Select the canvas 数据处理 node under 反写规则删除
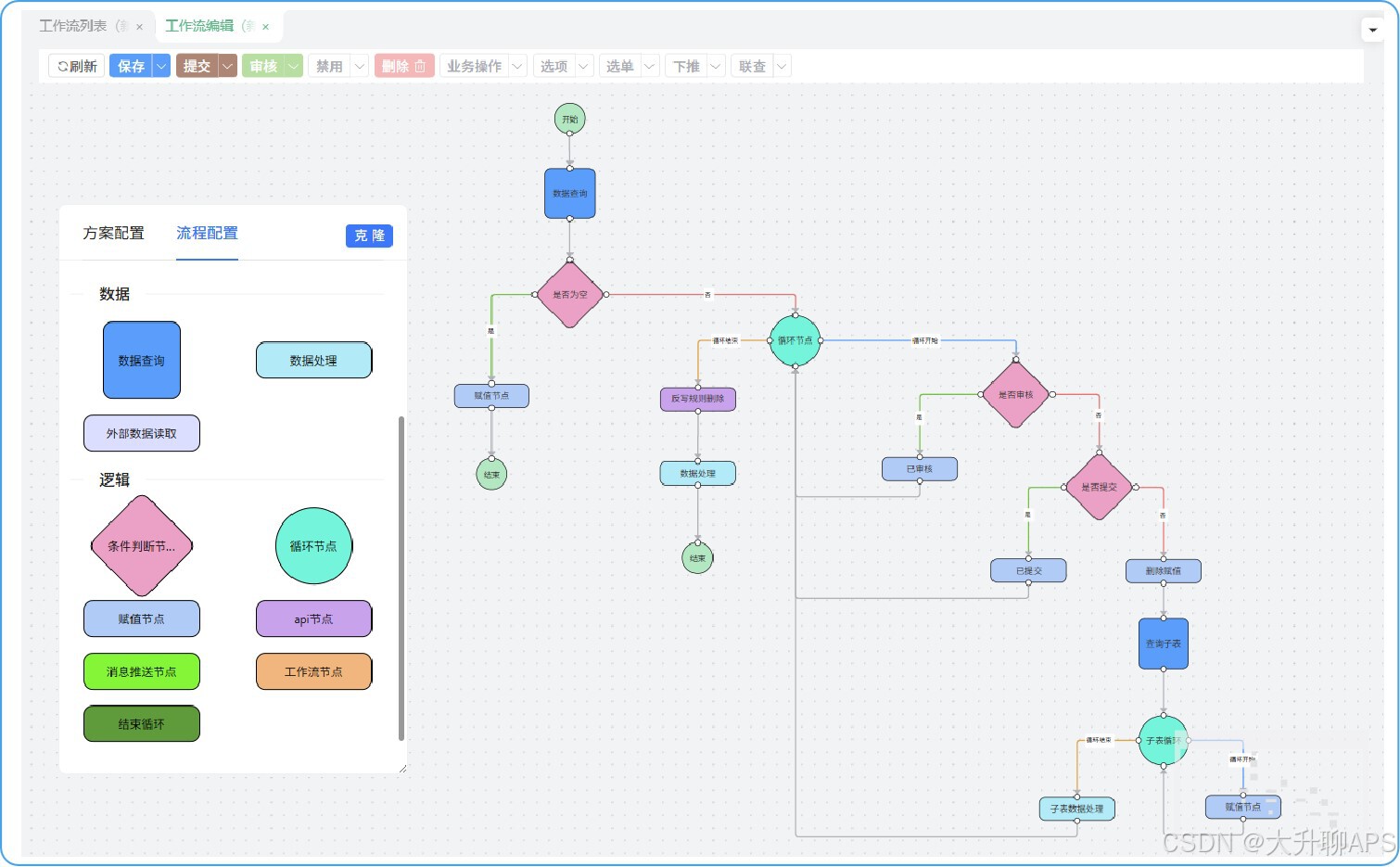The image size is (1400, 867). (698, 473)
